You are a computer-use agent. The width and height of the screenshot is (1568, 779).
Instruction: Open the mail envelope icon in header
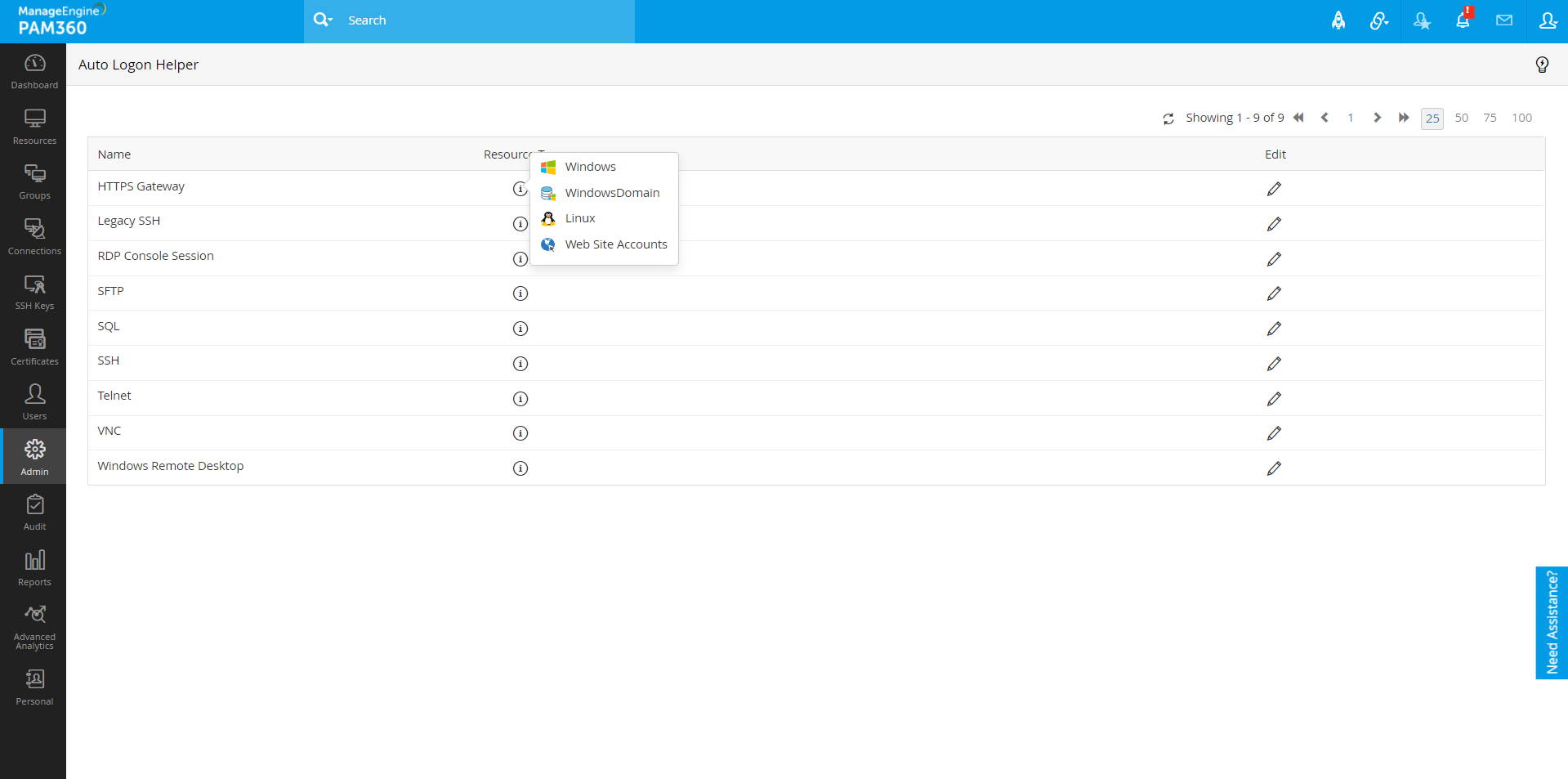[1504, 20]
